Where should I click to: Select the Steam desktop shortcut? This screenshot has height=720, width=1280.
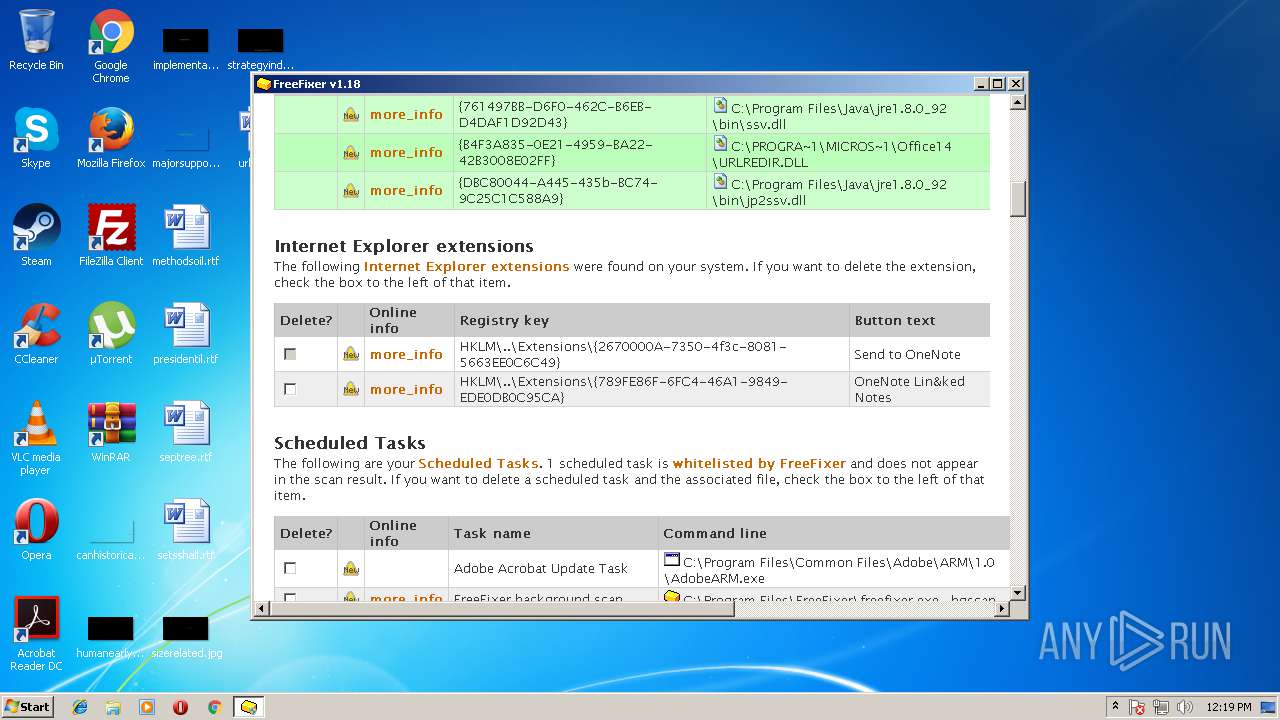click(36, 236)
